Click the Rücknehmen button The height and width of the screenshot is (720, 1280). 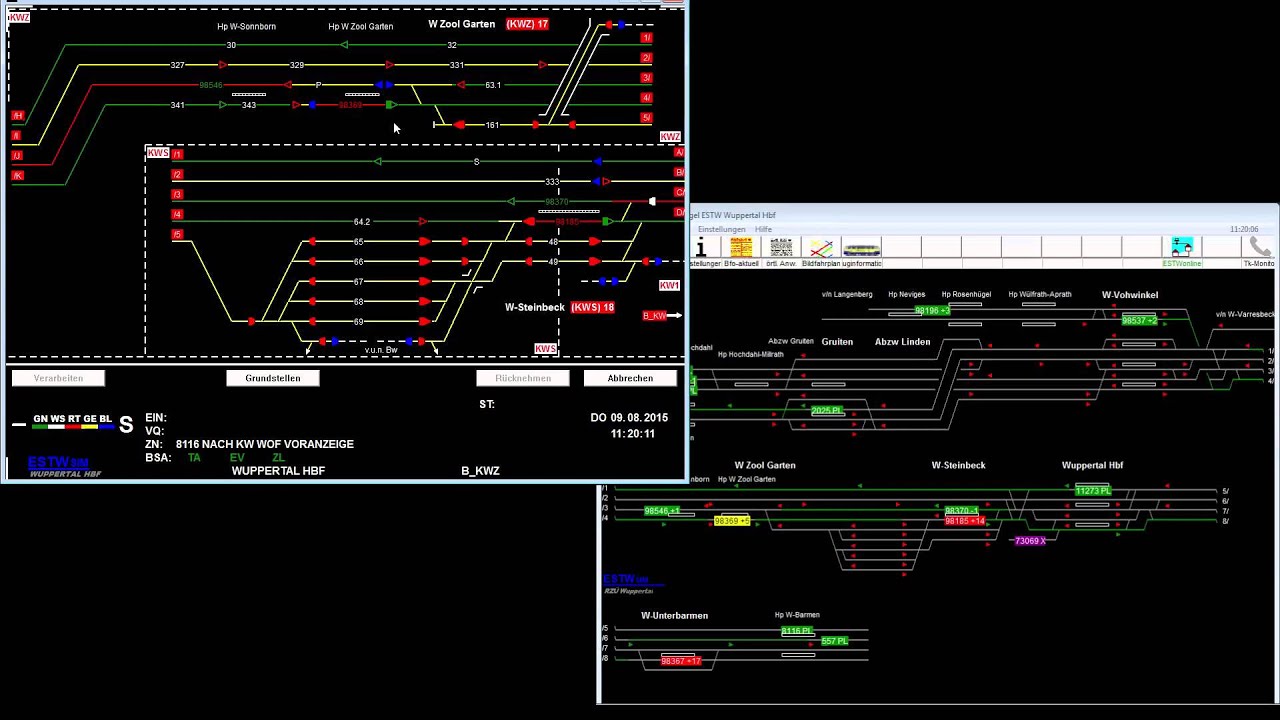coord(523,378)
